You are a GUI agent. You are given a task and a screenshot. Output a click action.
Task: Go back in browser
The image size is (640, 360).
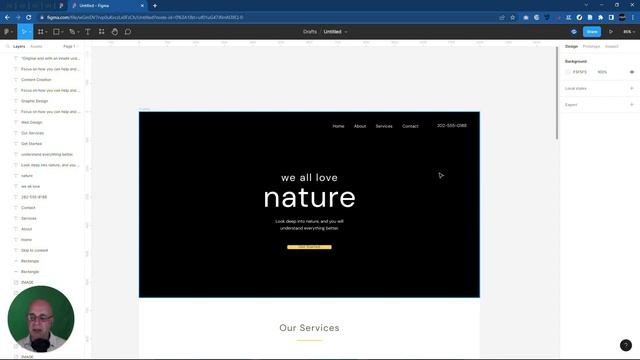coord(7,18)
